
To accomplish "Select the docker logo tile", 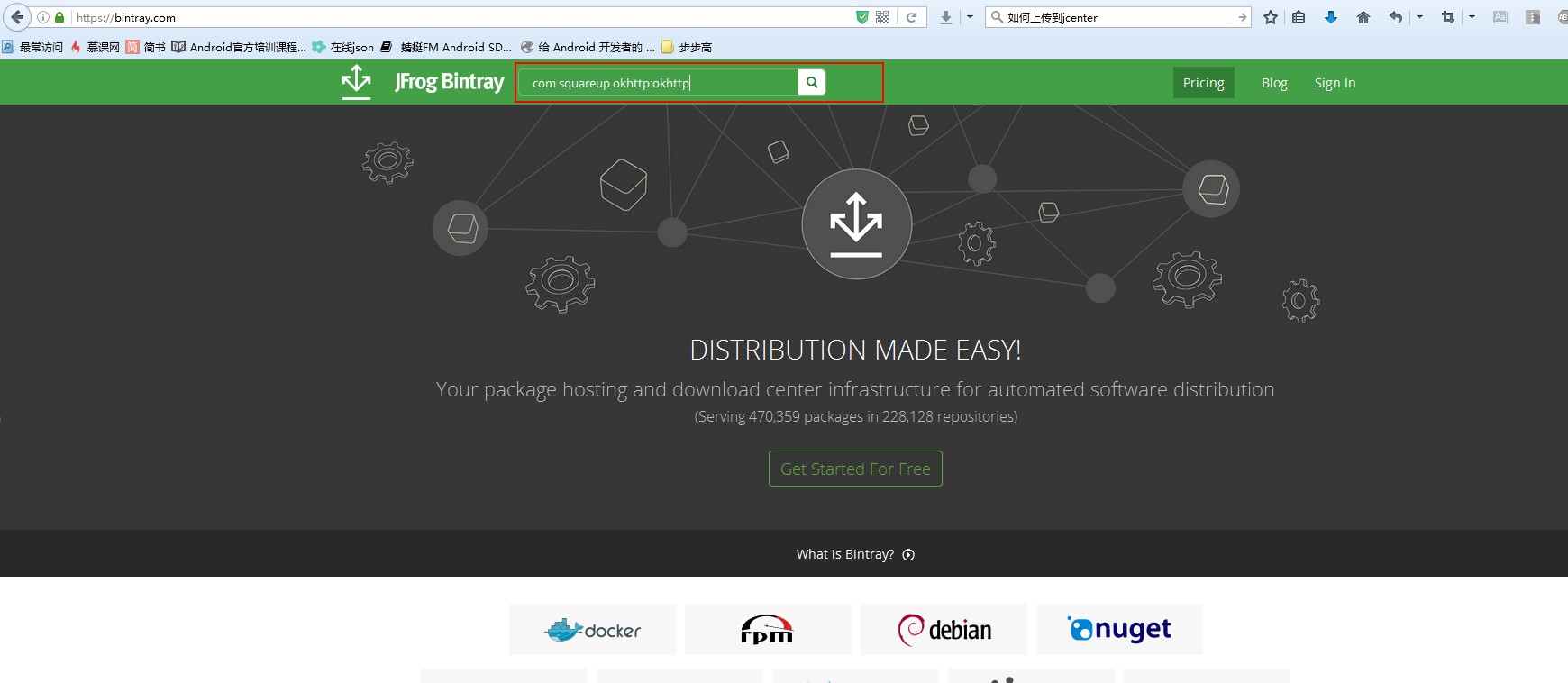I will coord(592,629).
